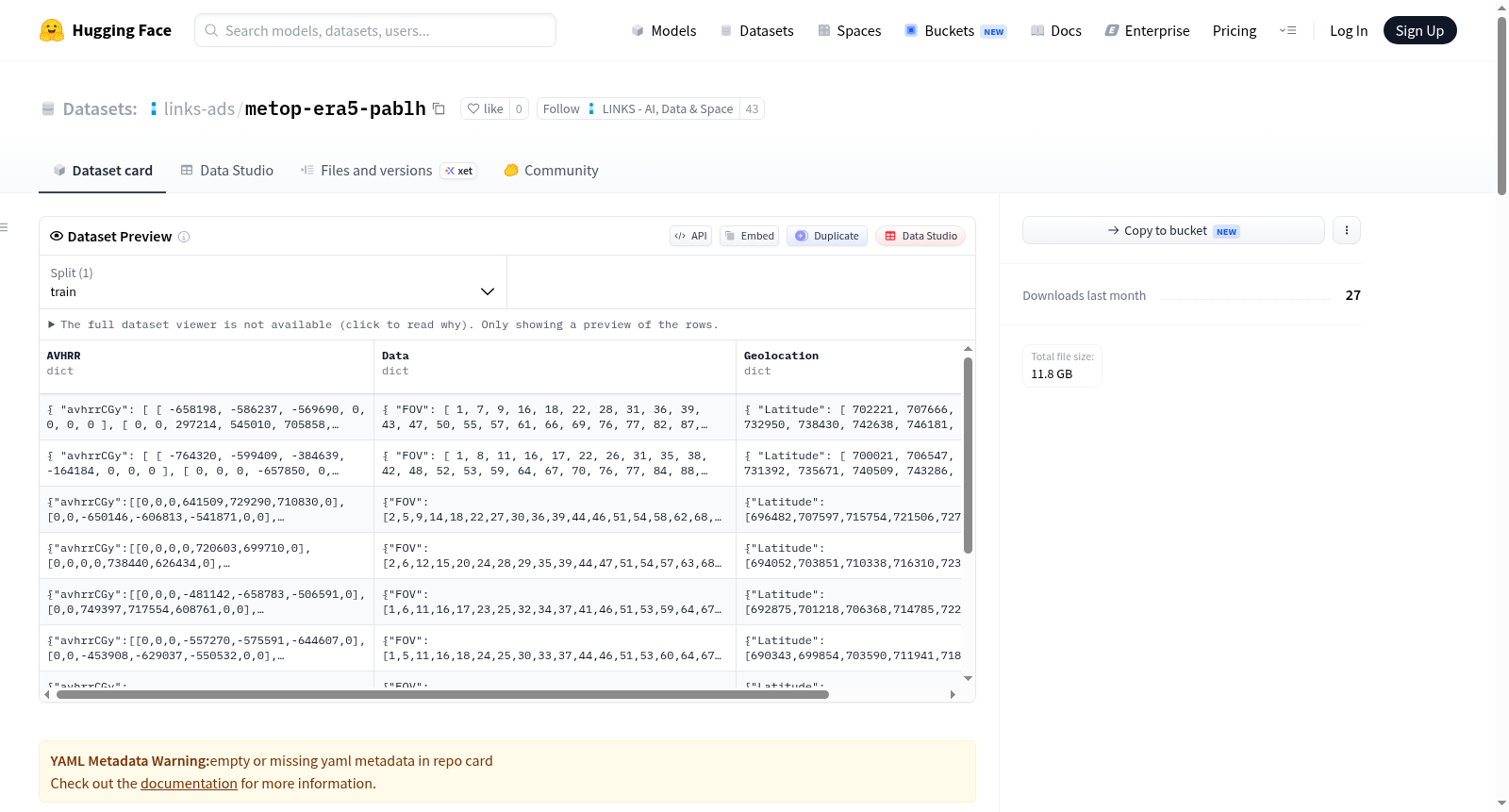1509x812 pixels.
Task: Click the Hugging Face logo icon
Action: pos(52,30)
